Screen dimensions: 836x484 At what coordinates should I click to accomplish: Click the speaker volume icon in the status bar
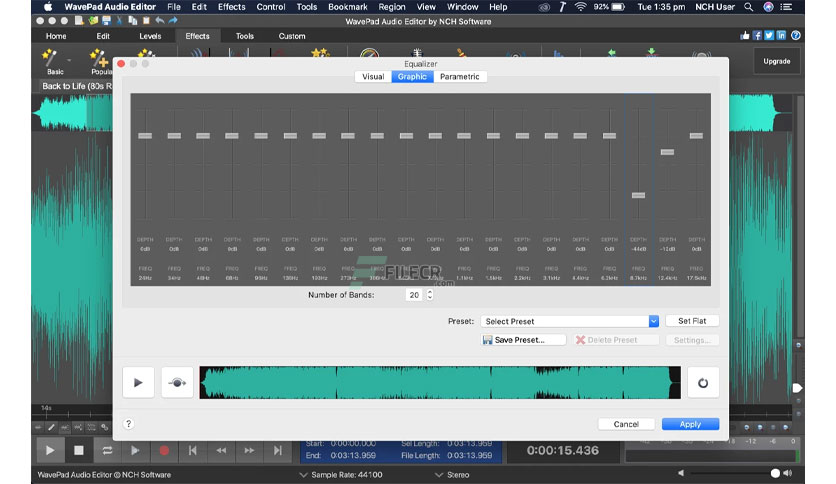[x=787, y=473]
